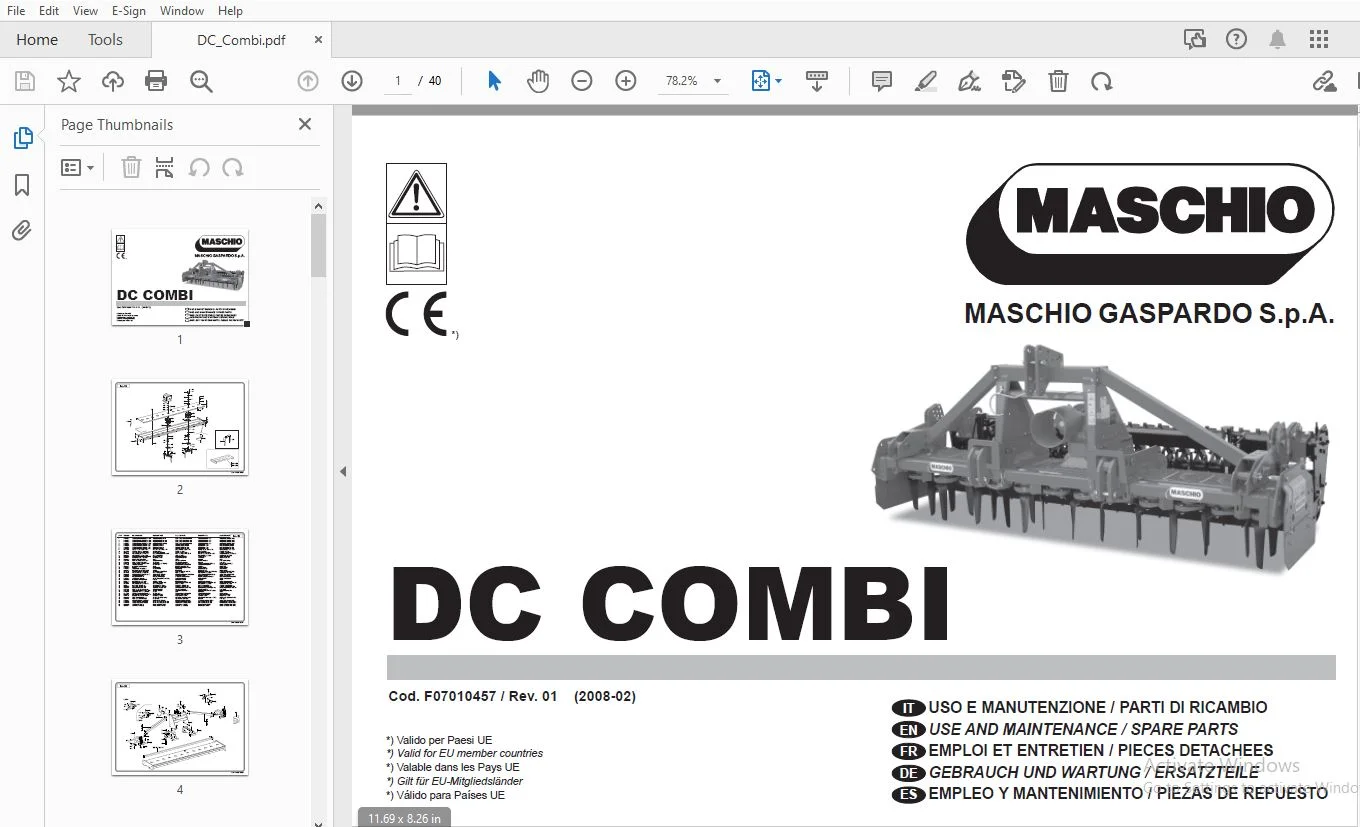This screenshot has height=827, width=1360.
Task: Rotate the page clockwise in the main toolbar
Action: [x=1102, y=81]
